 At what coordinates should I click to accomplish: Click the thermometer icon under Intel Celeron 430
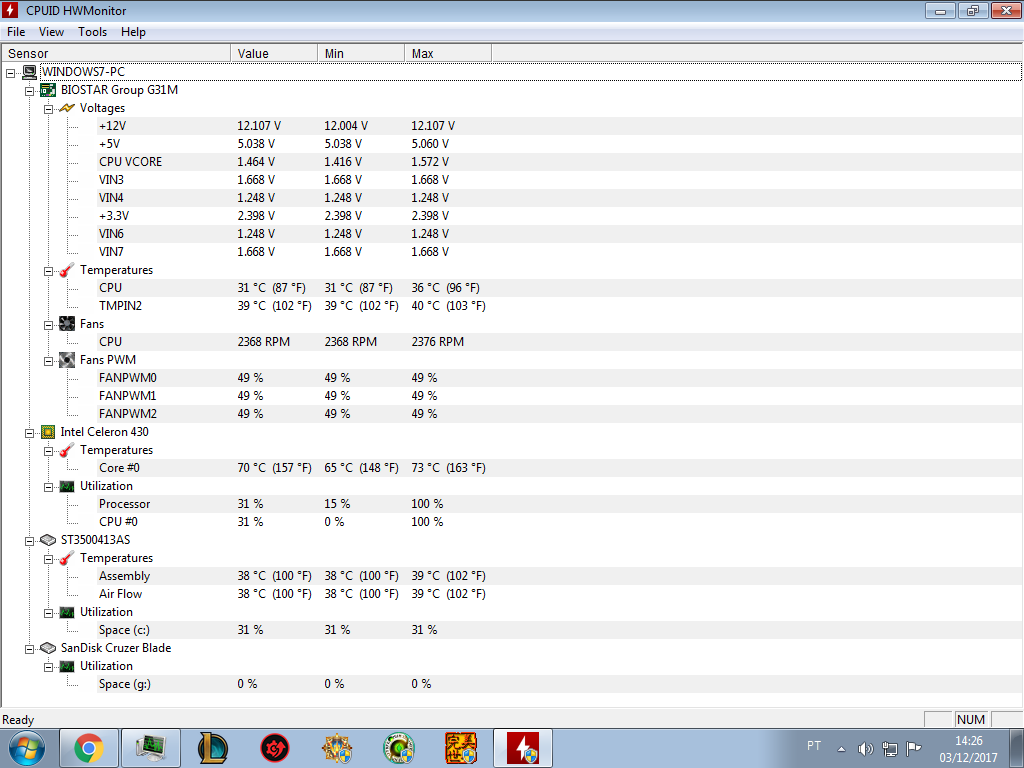(67, 450)
